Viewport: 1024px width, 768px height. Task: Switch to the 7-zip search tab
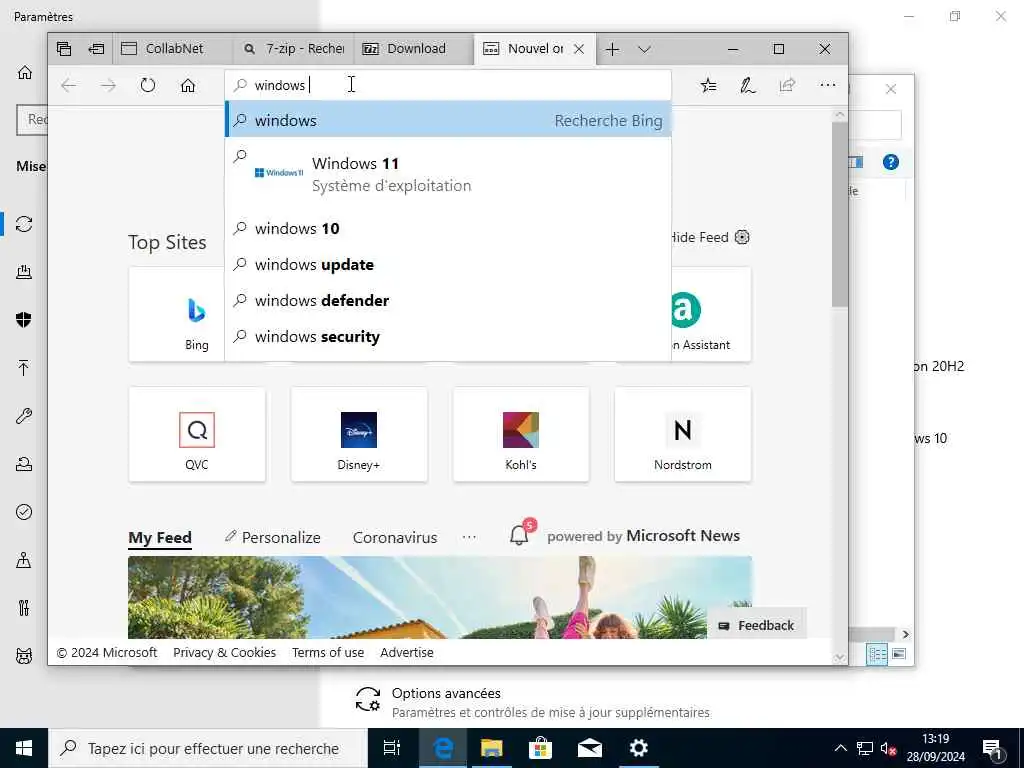pyautogui.click(x=294, y=49)
